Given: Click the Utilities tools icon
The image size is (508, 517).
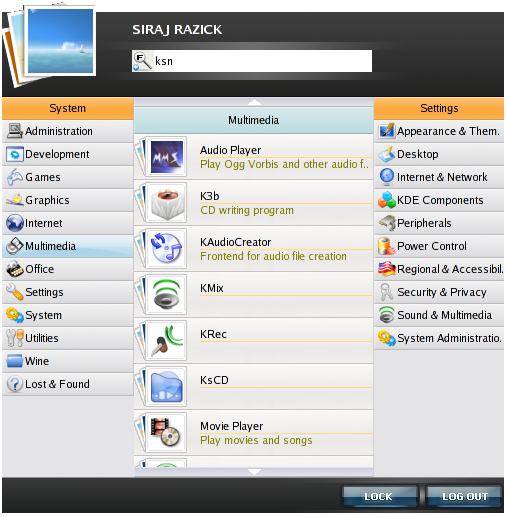Looking at the screenshot, I should click(x=15, y=338).
